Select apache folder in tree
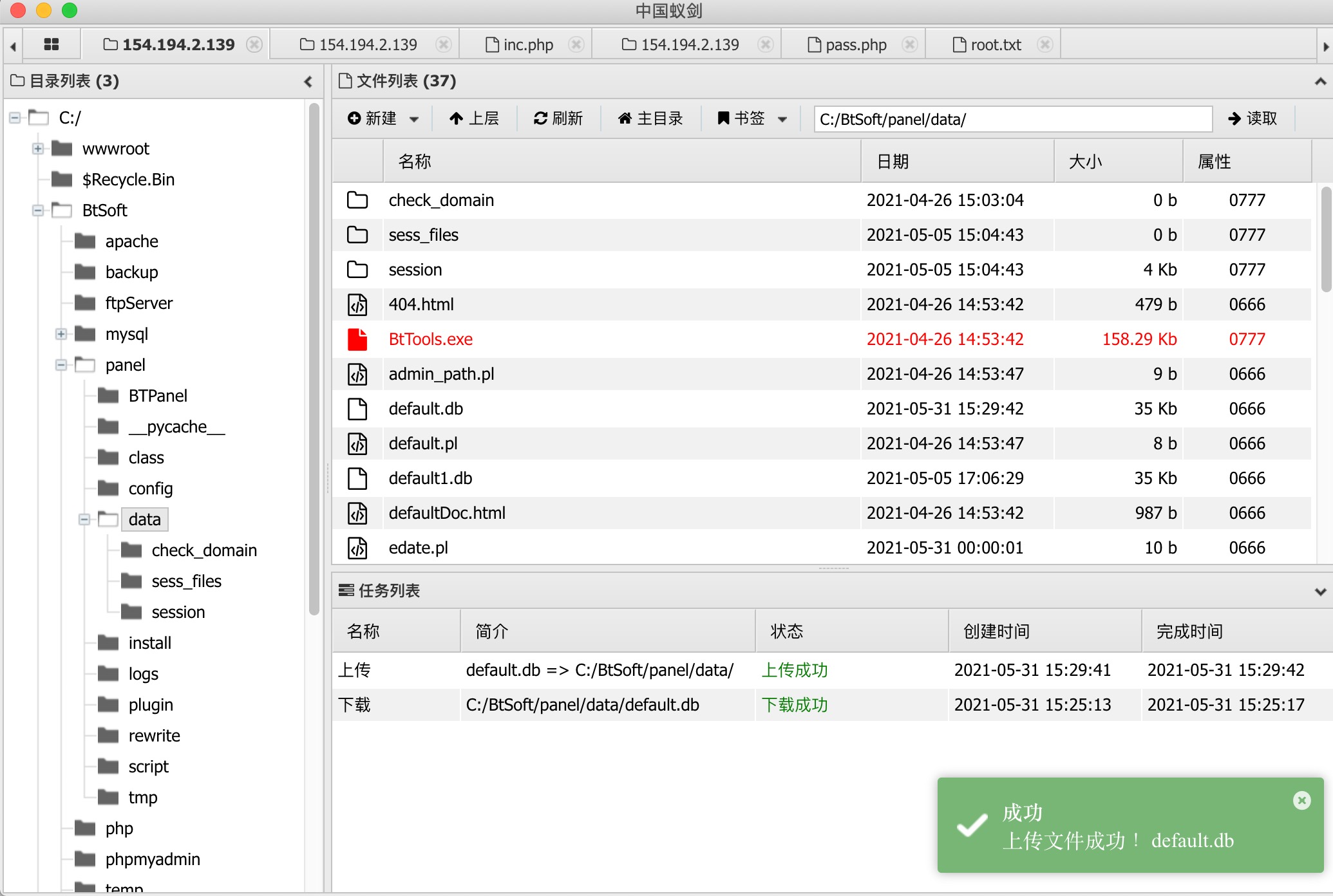The height and width of the screenshot is (896, 1333). (x=131, y=241)
